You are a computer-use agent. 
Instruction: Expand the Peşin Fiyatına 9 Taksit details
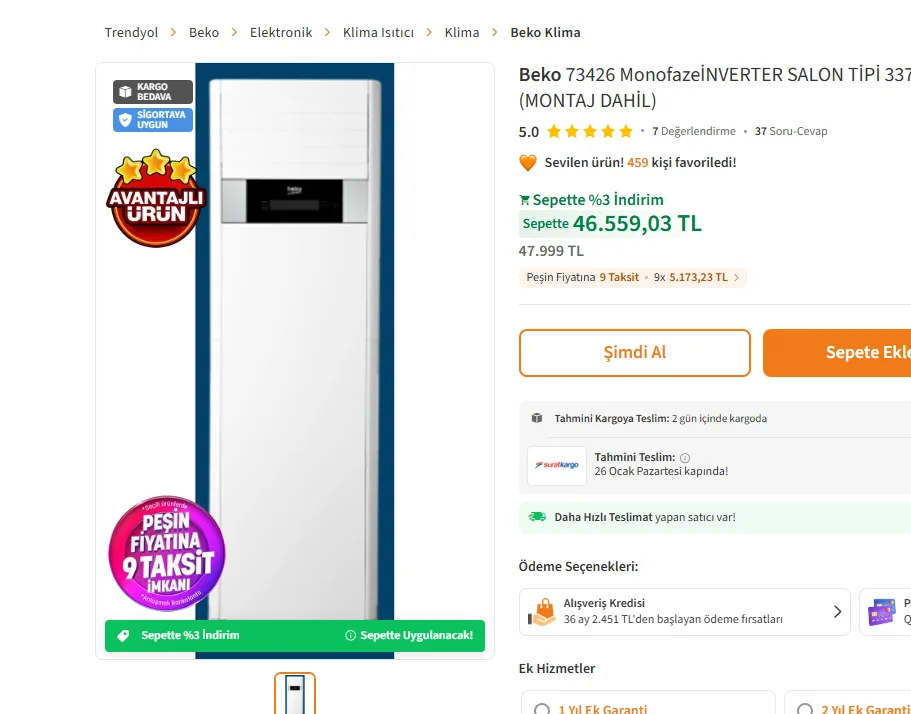point(632,277)
